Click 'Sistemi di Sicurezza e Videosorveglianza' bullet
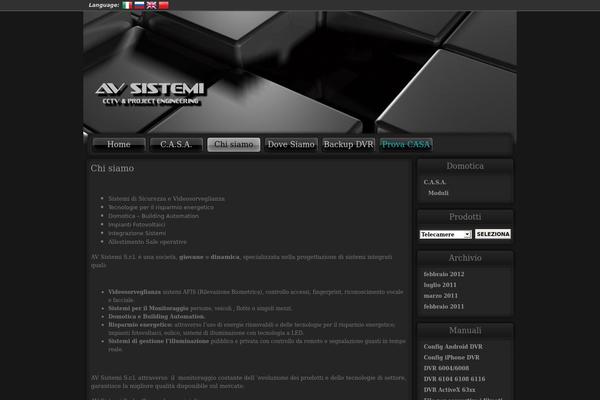Viewport: 600px width, 400px height. pyautogui.click(x=166, y=198)
